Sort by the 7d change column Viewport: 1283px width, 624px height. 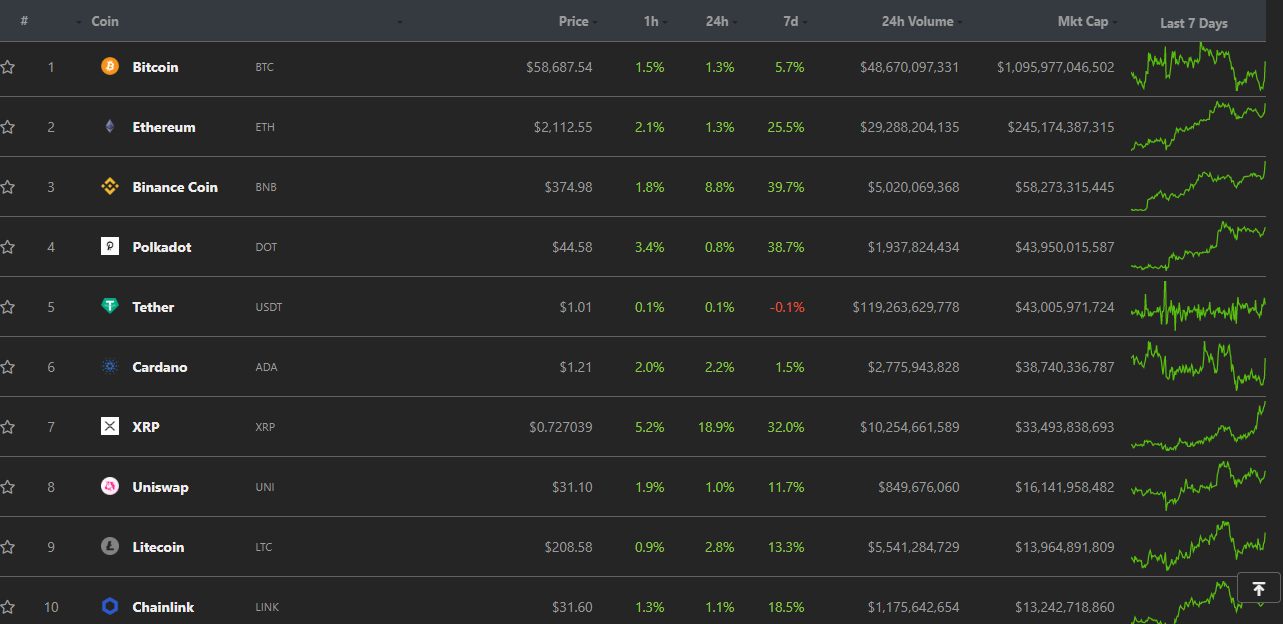790,21
